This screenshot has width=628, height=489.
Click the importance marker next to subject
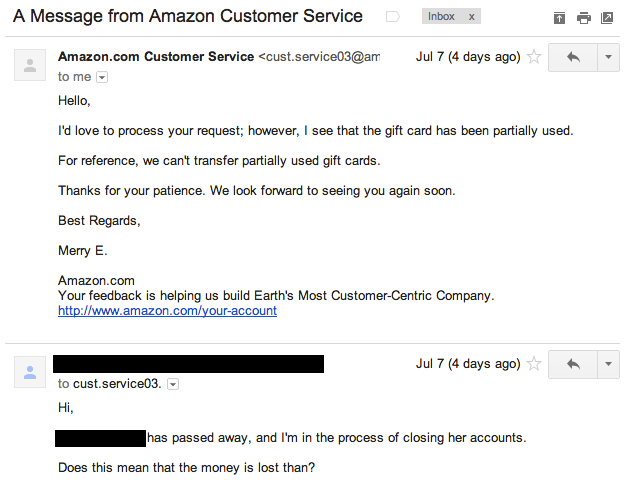pyautogui.click(x=393, y=17)
